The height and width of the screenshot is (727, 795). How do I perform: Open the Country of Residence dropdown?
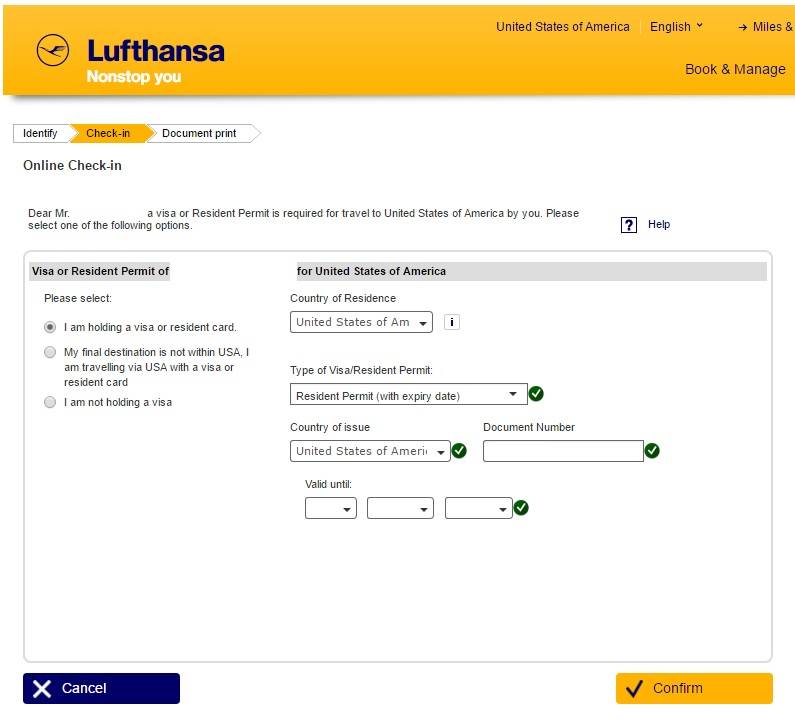361,322
